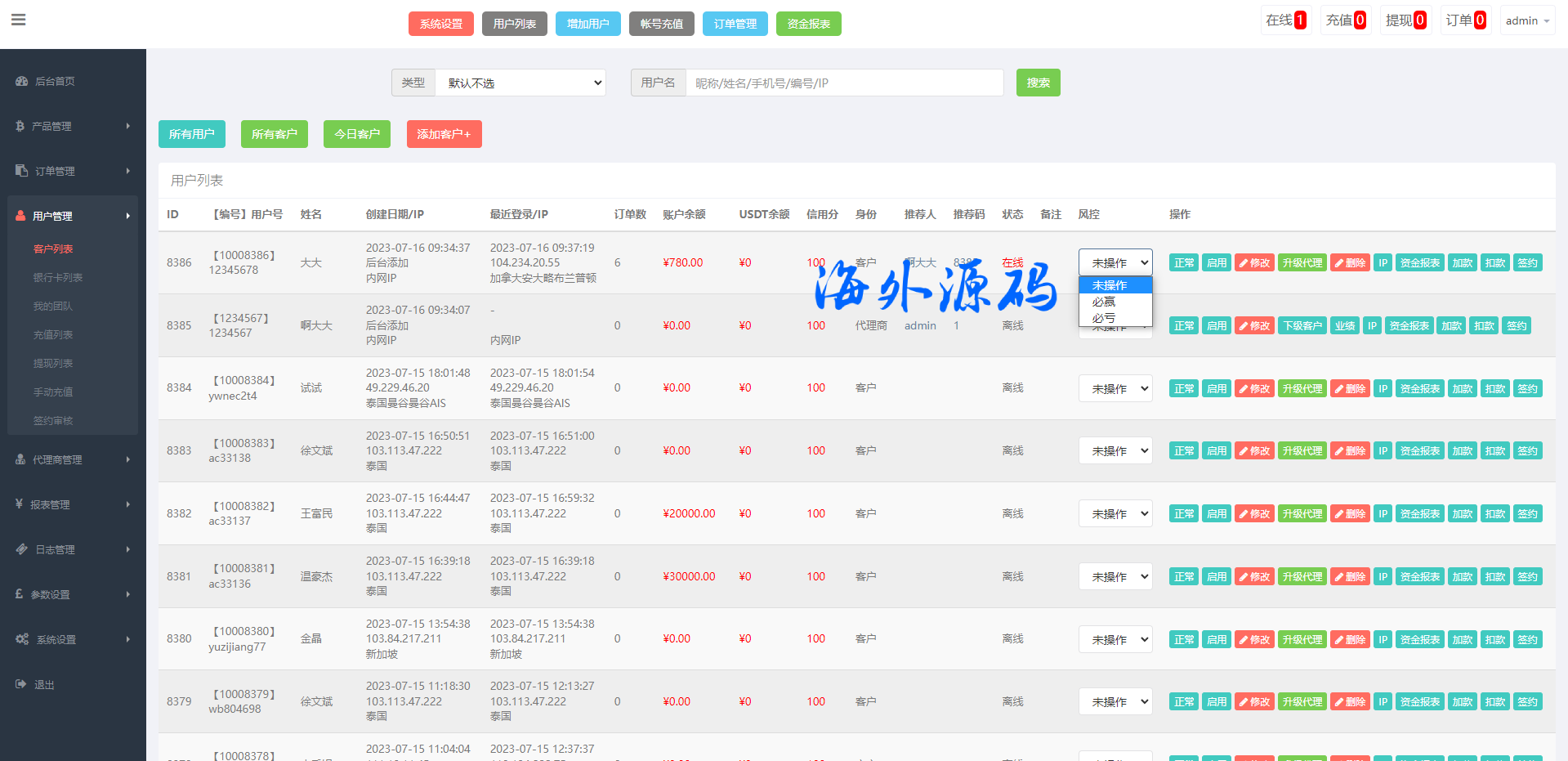The height and width of the screenshot is (761, 1568).
Task: Click the 报表管理 yen icon in sidebar
Action: click(x=19, y=504)
